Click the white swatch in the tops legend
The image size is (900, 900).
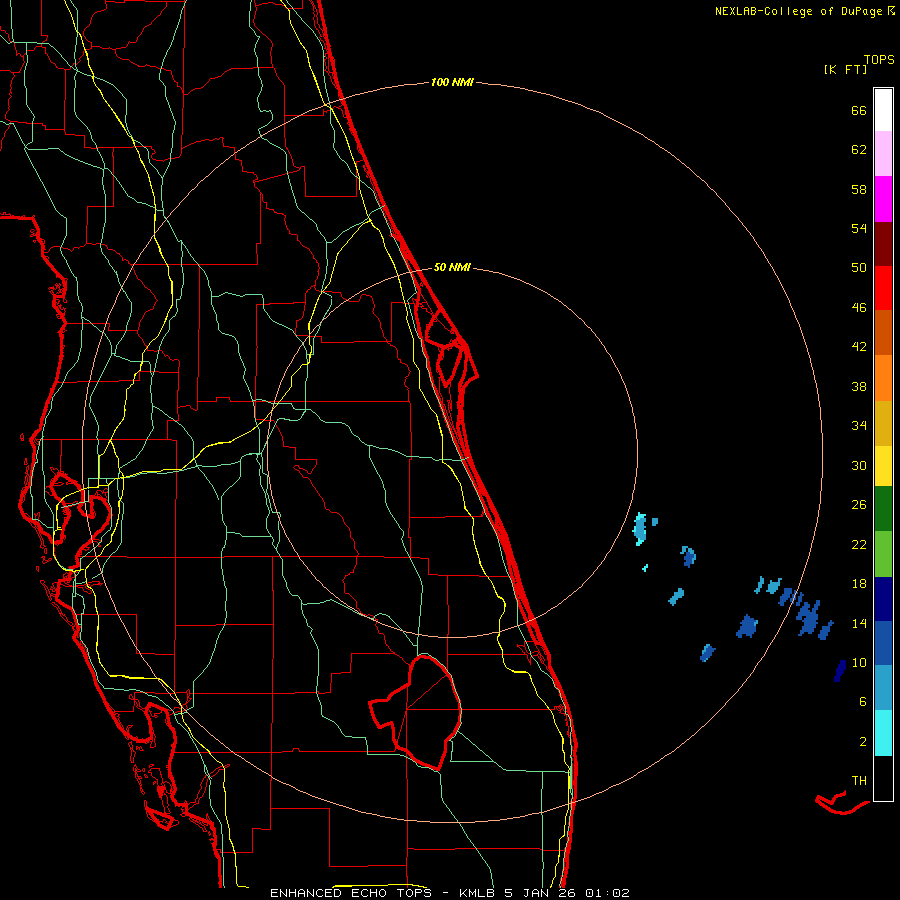[883, 110]
